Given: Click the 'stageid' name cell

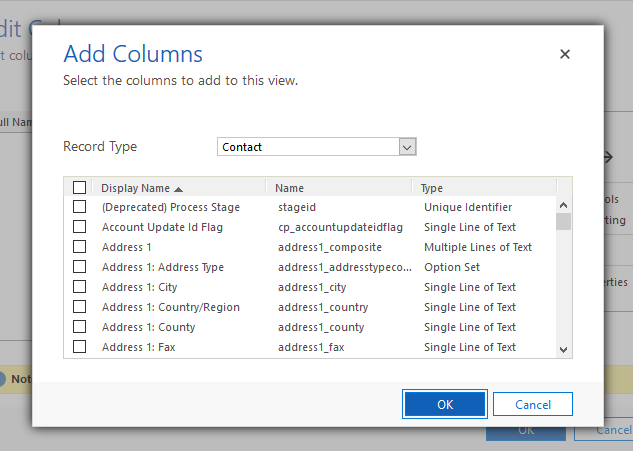Looking at the screenshot, I should coord(297,207).
